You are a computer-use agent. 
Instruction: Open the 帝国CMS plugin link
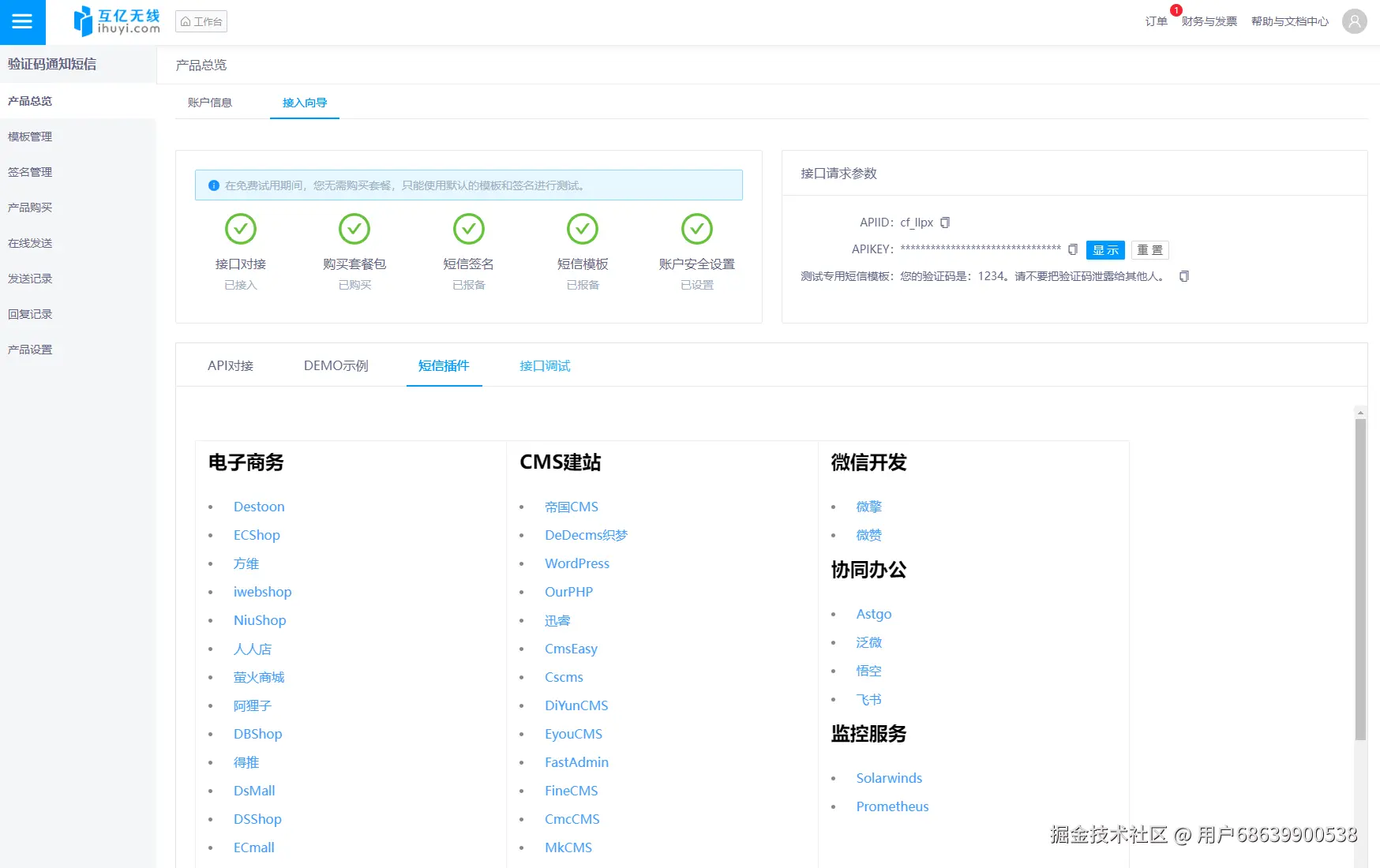pos(572,507)
